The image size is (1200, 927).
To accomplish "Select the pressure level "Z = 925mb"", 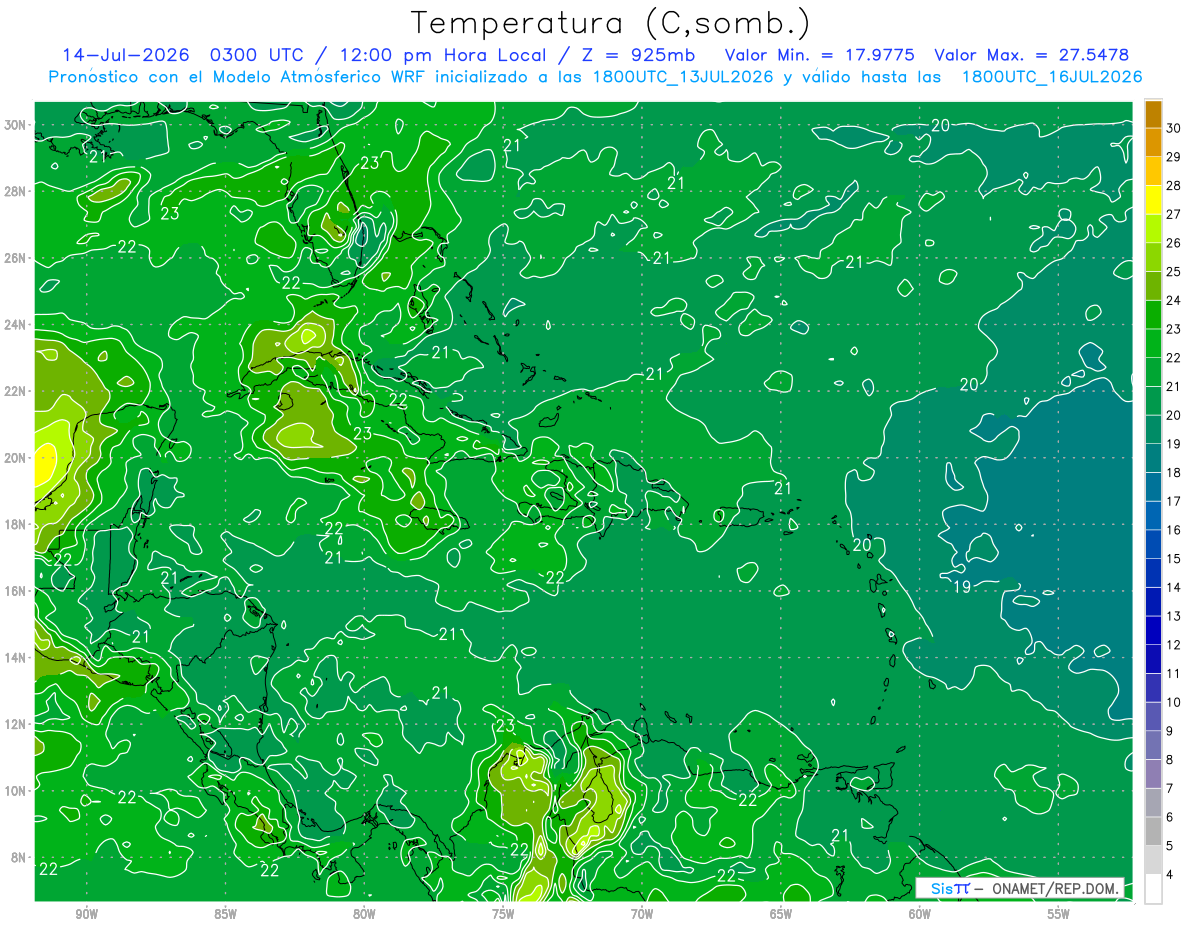I will [638, 55].
